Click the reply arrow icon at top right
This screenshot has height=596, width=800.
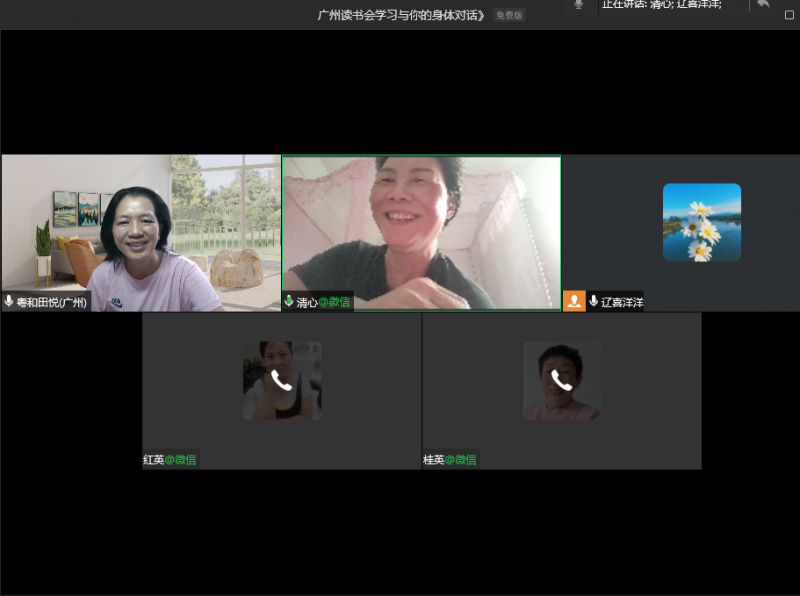[x=763, y=4]
